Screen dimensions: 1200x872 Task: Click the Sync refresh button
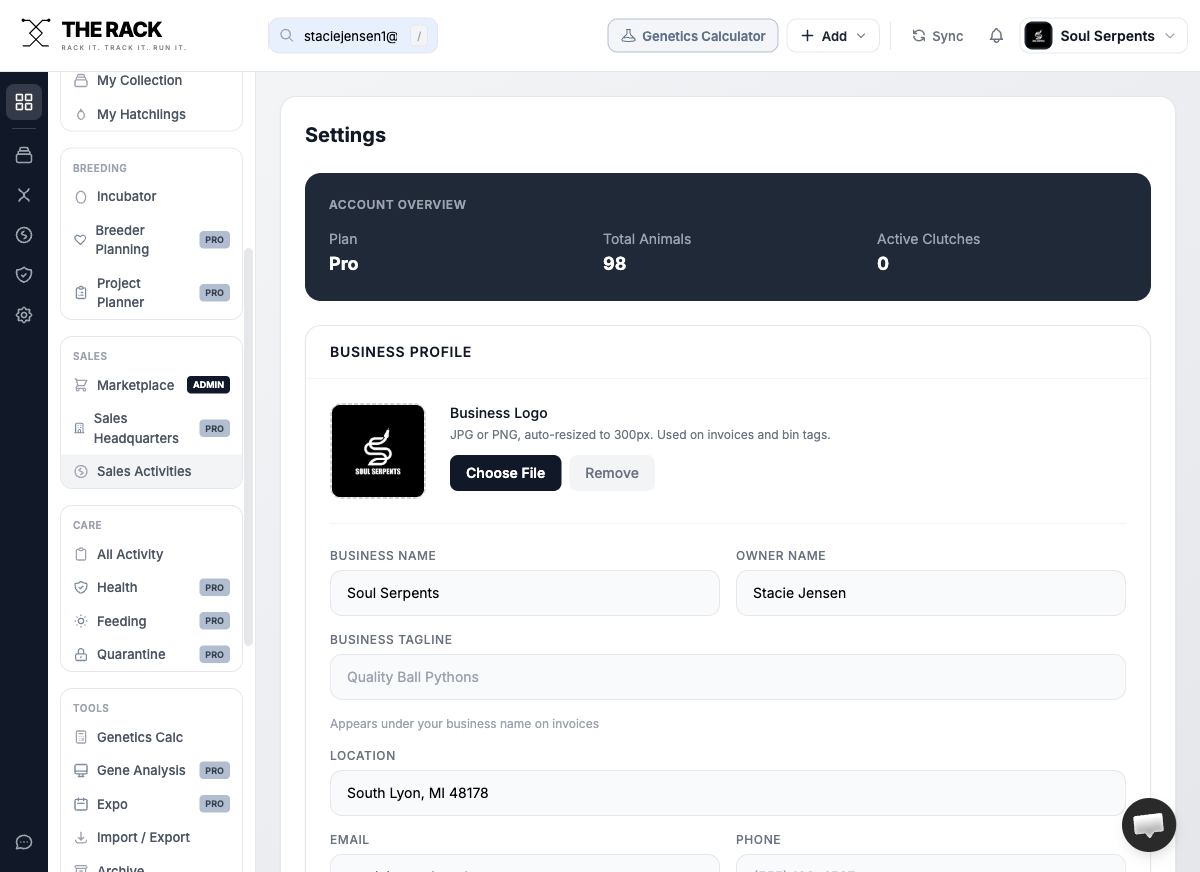(x=937, y=36)
